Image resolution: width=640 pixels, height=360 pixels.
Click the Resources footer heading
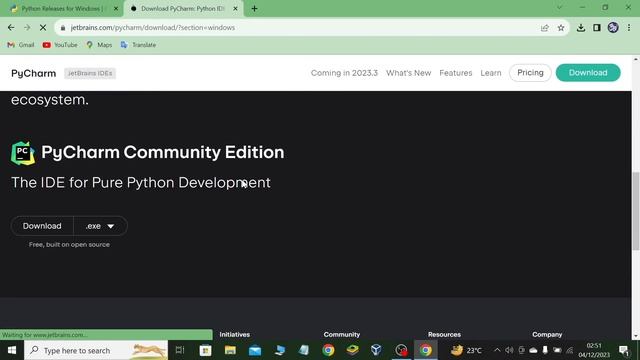point(444,334)
